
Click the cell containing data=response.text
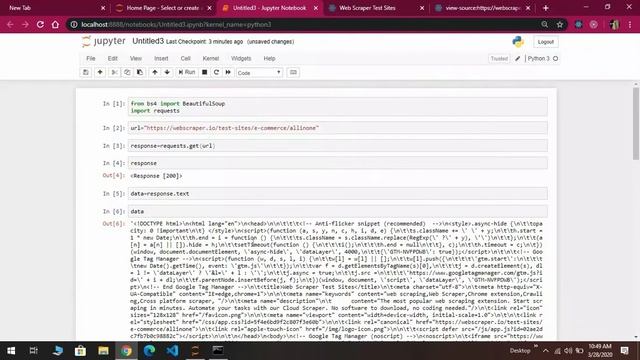[338, 193]
